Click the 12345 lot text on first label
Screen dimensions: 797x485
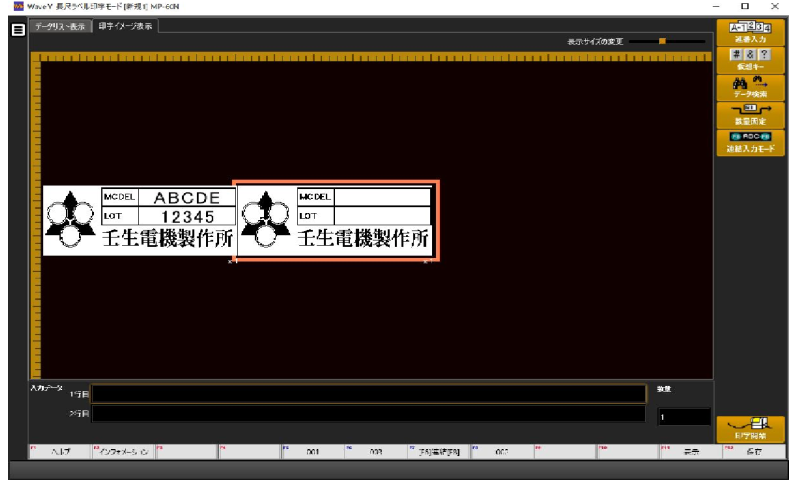pyautogui.click(x=188, y=217)
